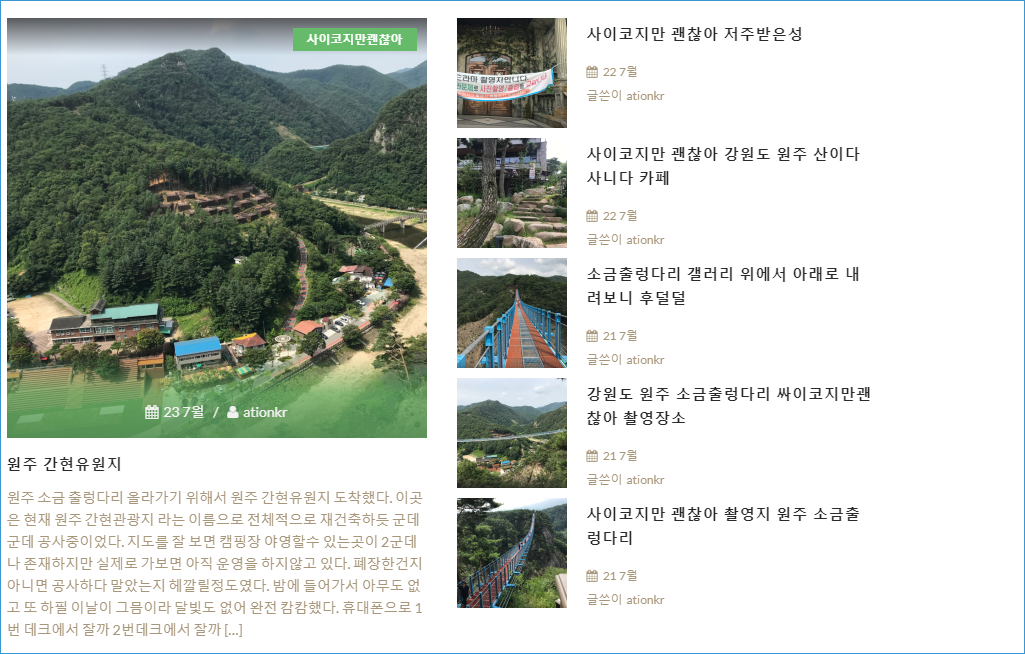1025x654 pixels.
Task: Open 소금출렁다리 갤러리 post title
Action: (723, 286)
